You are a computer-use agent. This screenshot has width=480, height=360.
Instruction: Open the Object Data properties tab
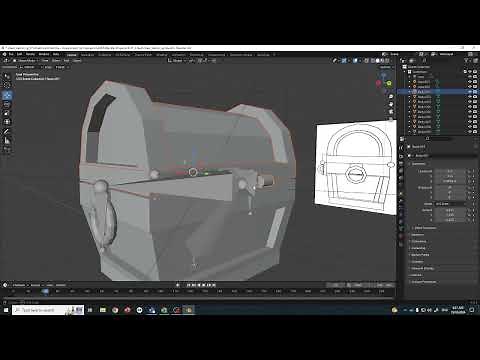point(401,228)
